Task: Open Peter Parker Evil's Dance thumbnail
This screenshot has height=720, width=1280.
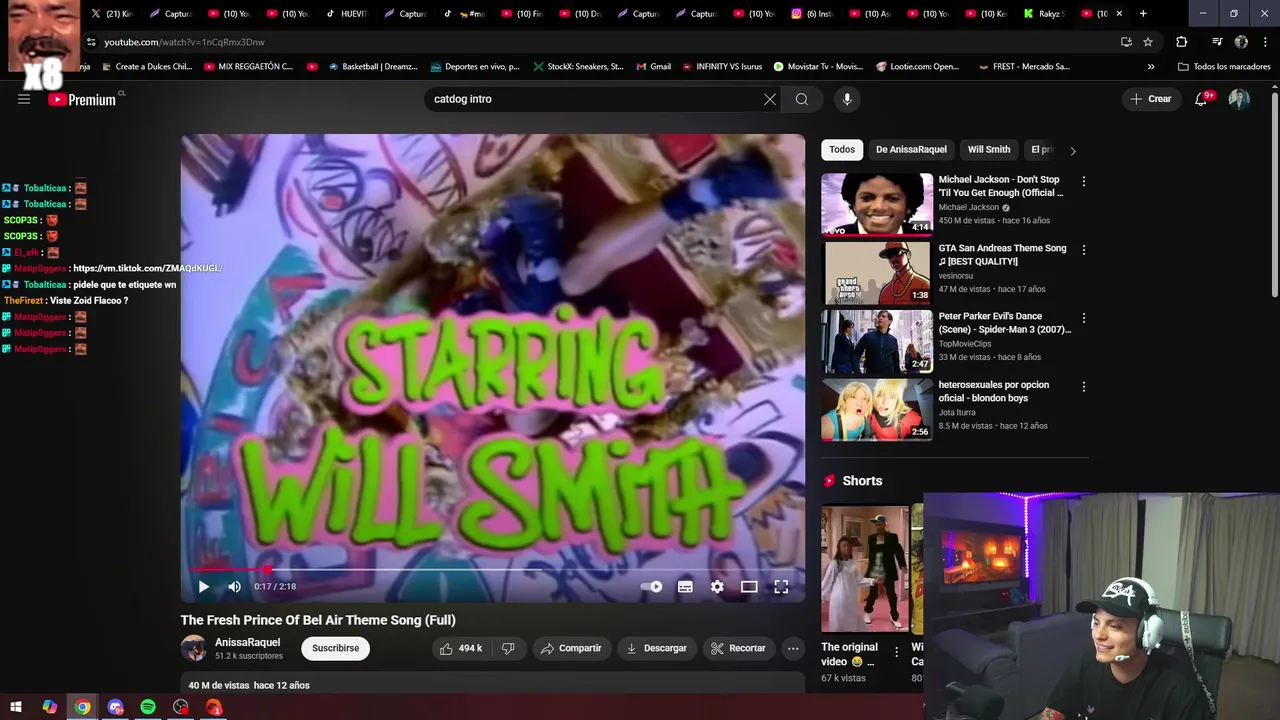Action: (x=877, y=341)
